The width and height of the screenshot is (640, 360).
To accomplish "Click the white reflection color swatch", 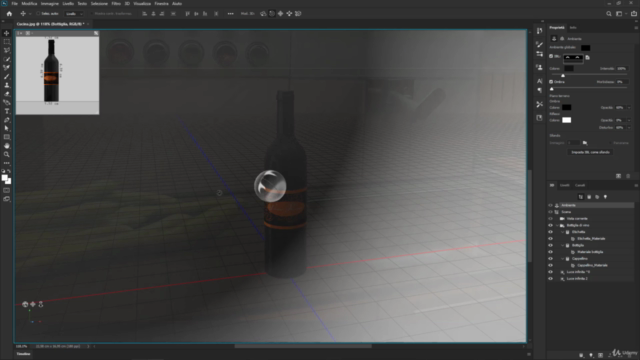I will pos(567,120).
